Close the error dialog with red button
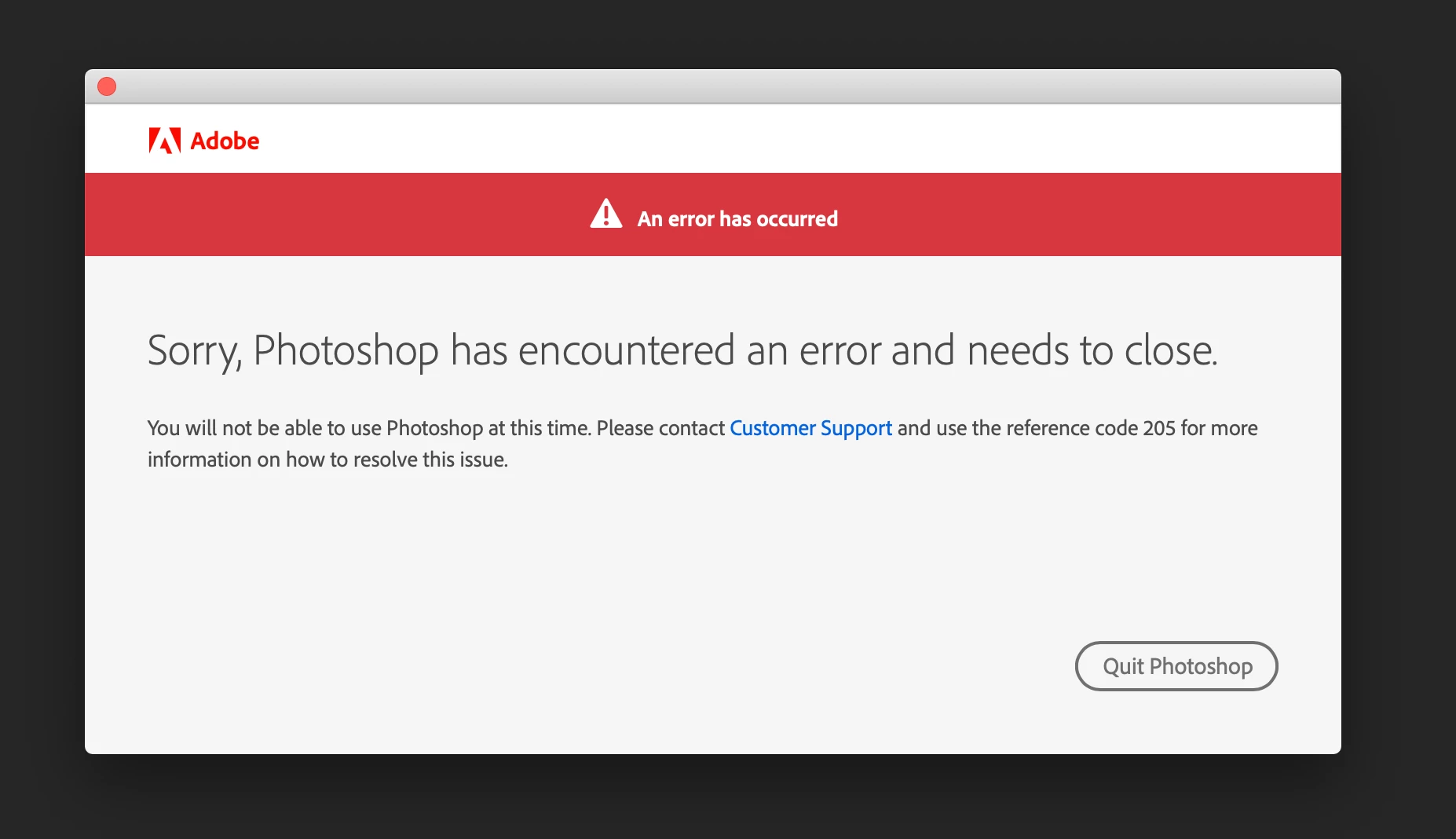The width and height of the screenshot is (1456, 839). click(x=107, y=86)
